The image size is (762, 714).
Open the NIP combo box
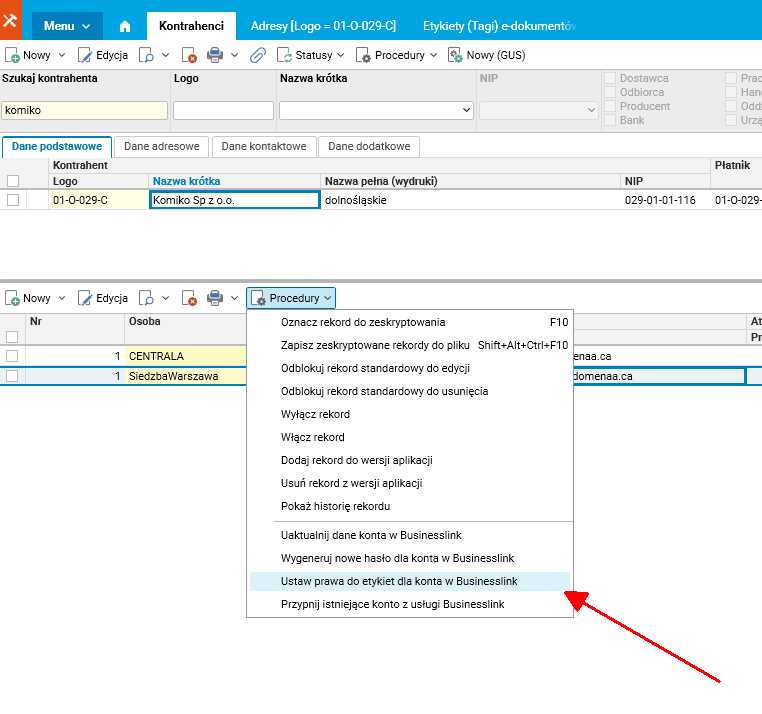(x=591, y=110)
